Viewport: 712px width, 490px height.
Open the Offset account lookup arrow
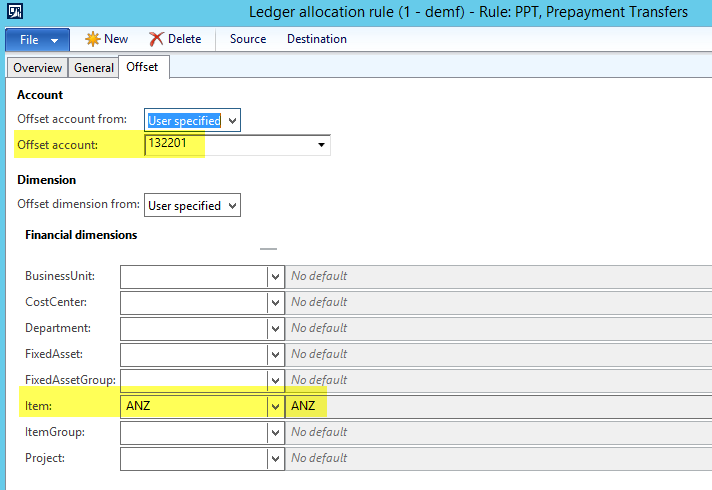[321, 146]
